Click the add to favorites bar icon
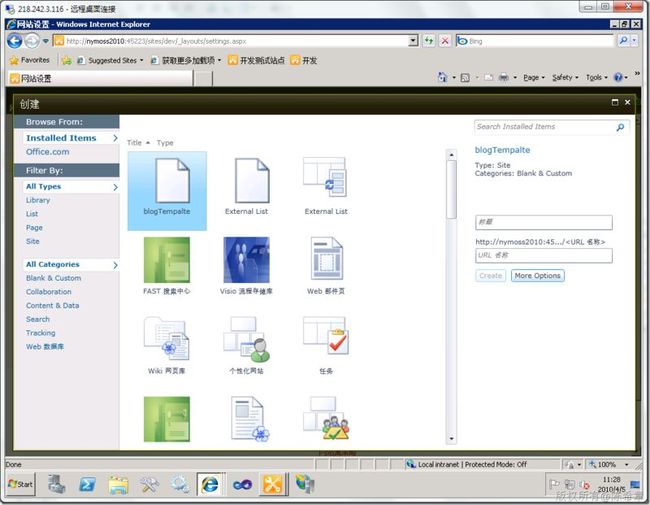650x505 pixels. pyautogui.click(x=66, y=61)
